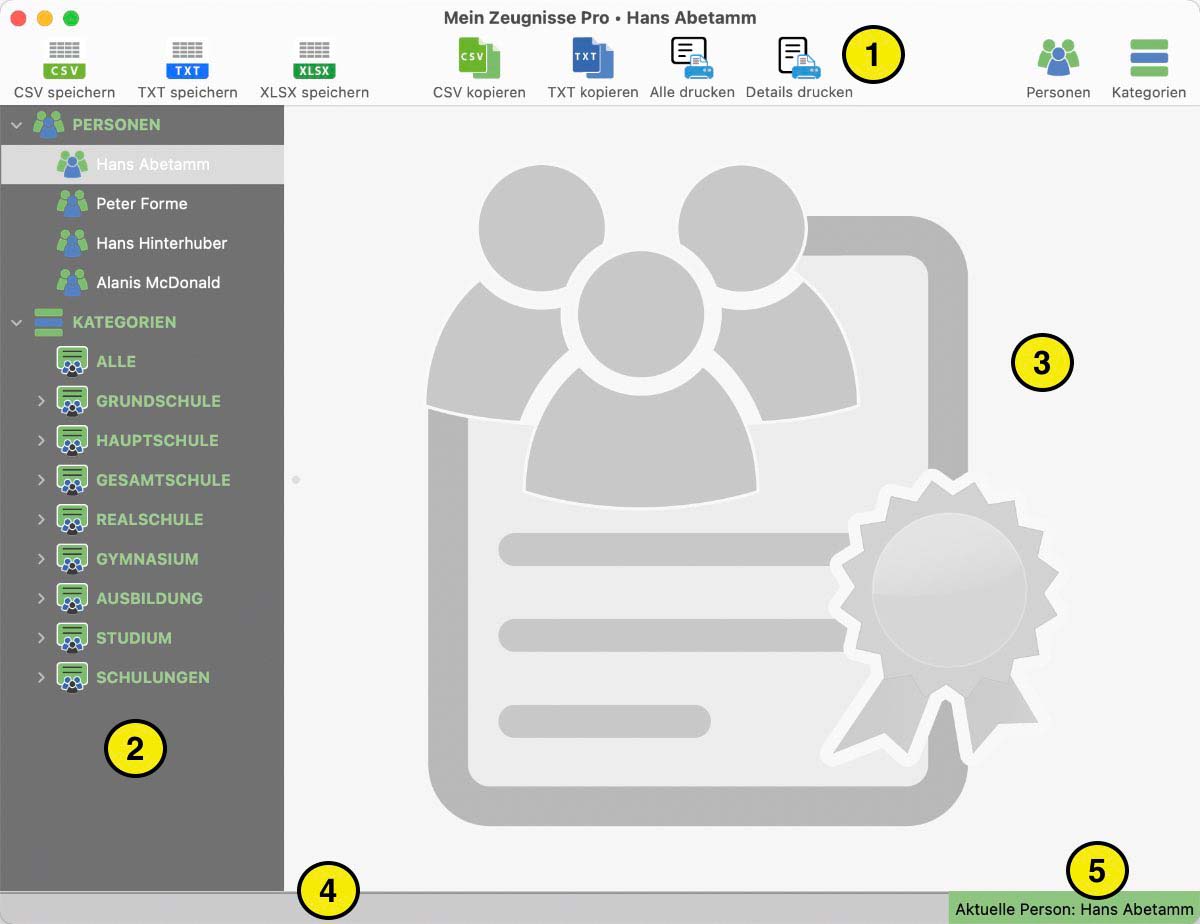Click the Aktuelle Person status label
Image resolution: width=1200 pixels, height=924 pixels.
1073,909
